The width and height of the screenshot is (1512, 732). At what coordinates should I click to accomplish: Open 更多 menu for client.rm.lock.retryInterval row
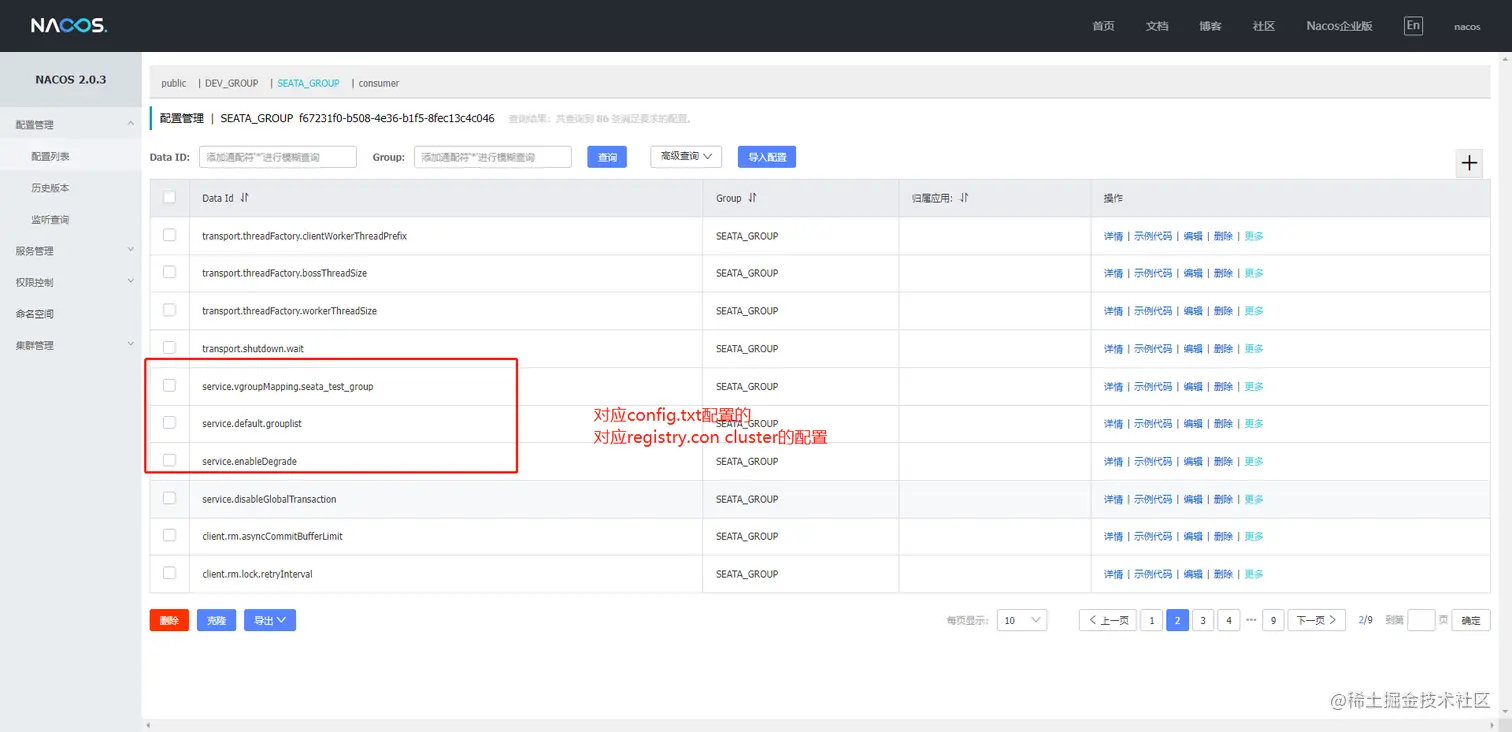(x=1254, y=575)
